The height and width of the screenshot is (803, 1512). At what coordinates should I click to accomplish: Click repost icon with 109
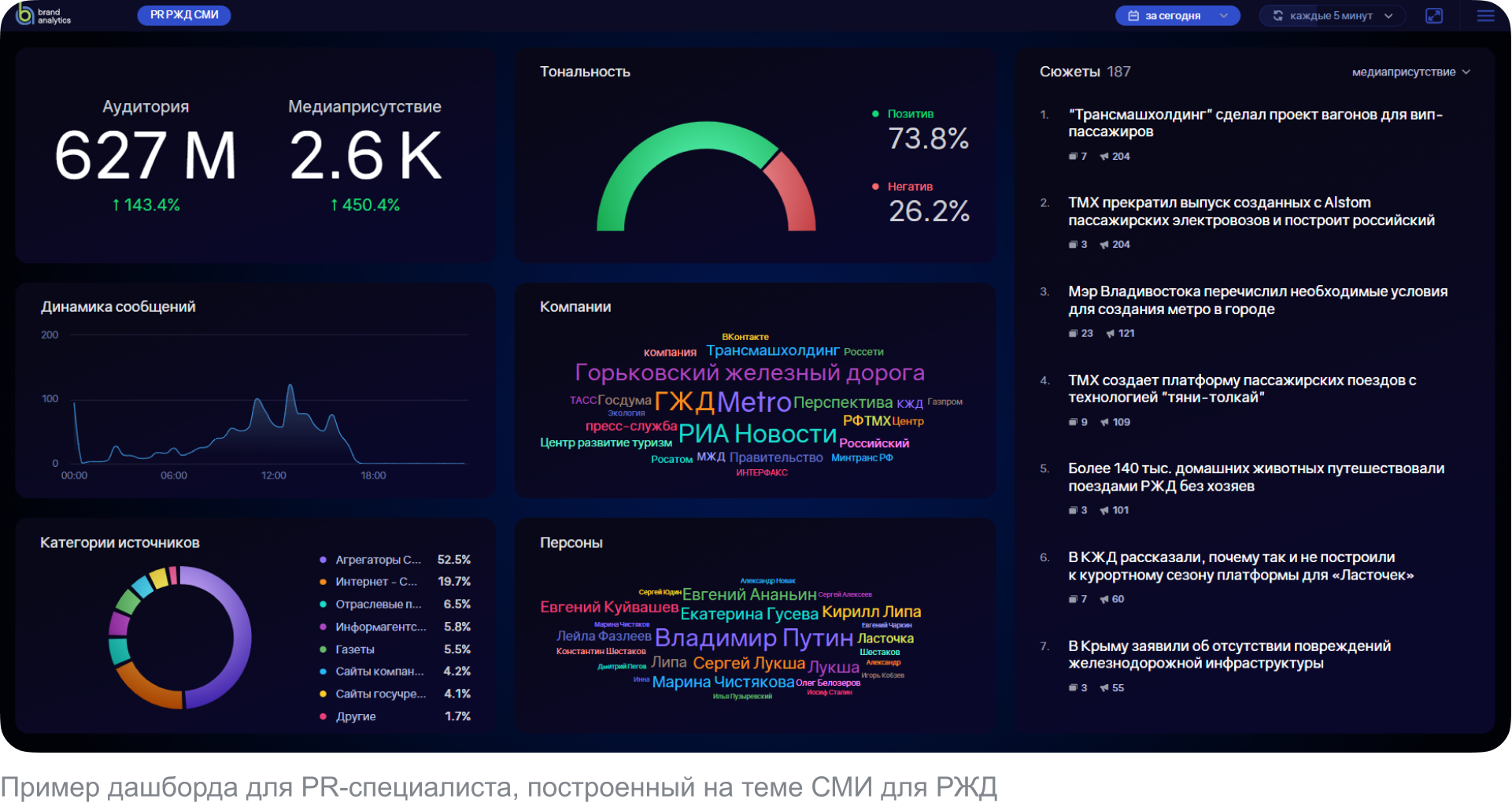(1104, 422)
